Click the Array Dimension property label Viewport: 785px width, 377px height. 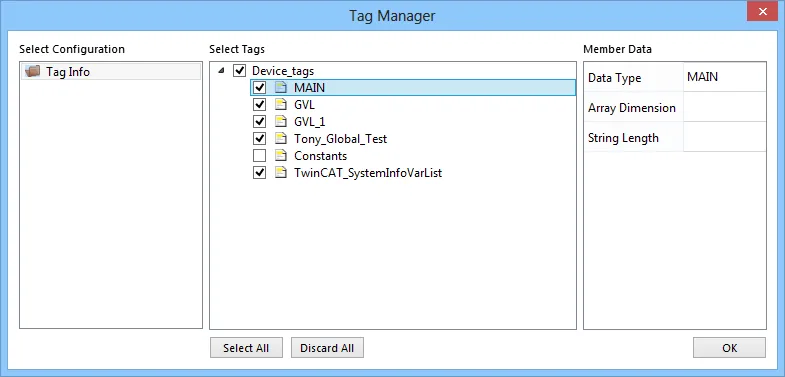point(632,108)
